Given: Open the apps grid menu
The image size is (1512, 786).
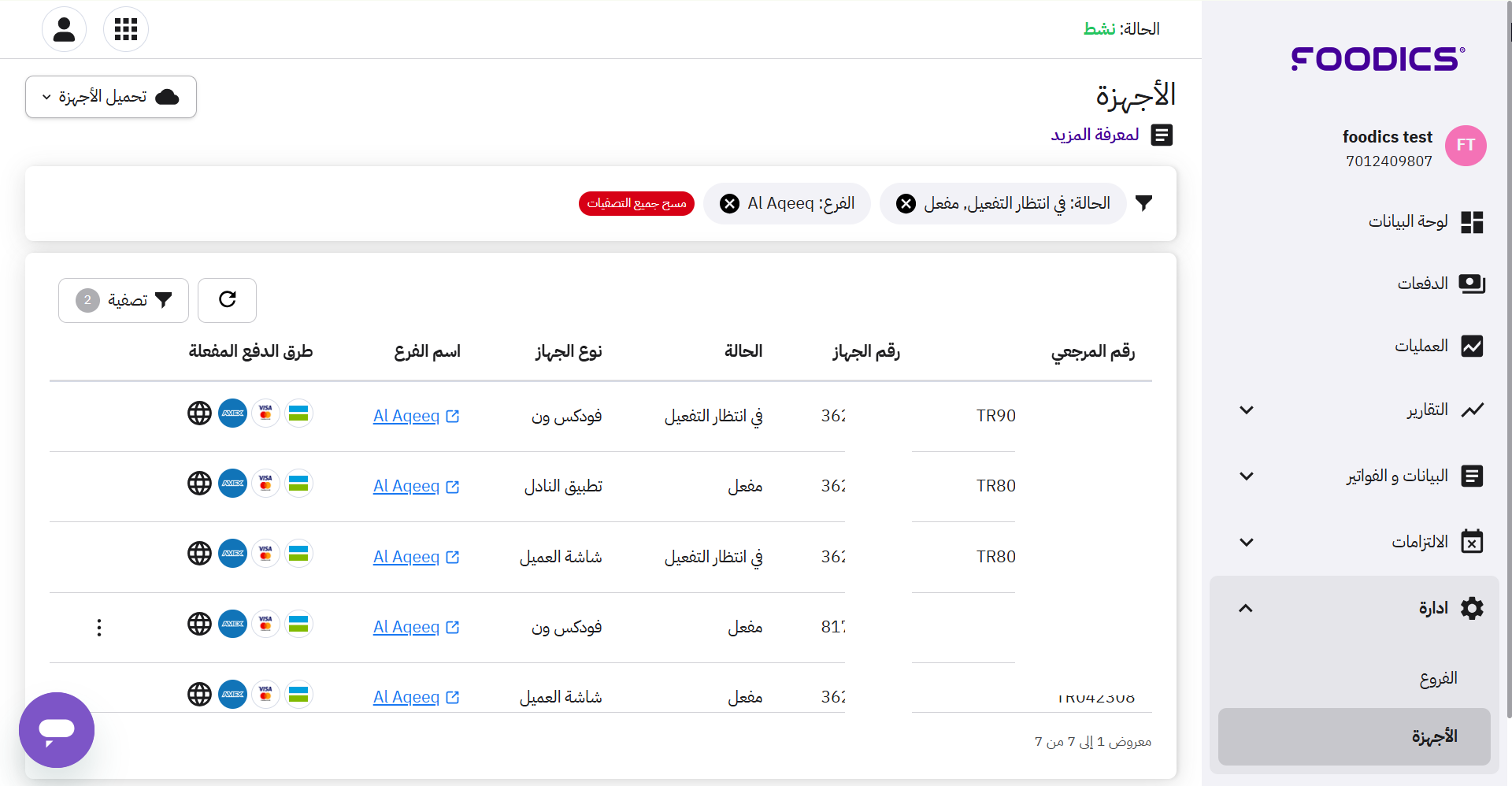Looking at the screenshot, I should coord(126,29).
